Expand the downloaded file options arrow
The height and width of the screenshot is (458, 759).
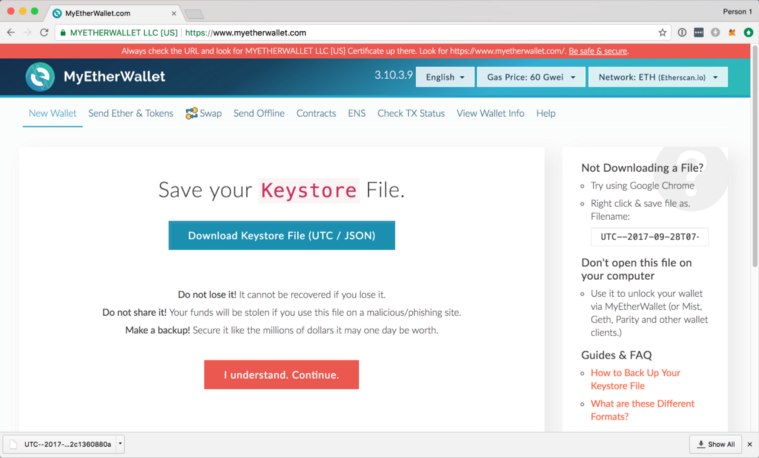pyautogui.click(x=120, y=443)
